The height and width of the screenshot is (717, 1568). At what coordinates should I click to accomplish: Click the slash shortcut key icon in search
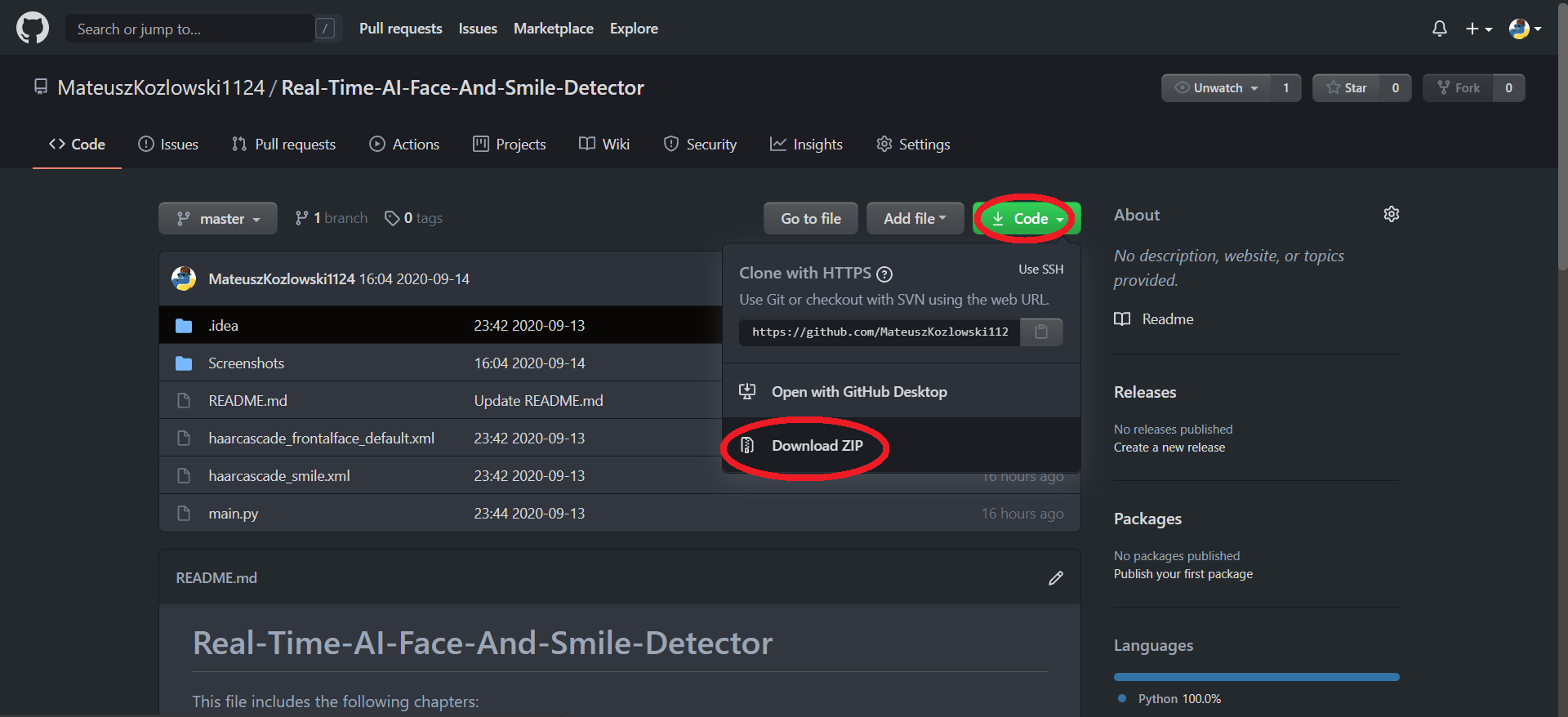click(325, 29)
